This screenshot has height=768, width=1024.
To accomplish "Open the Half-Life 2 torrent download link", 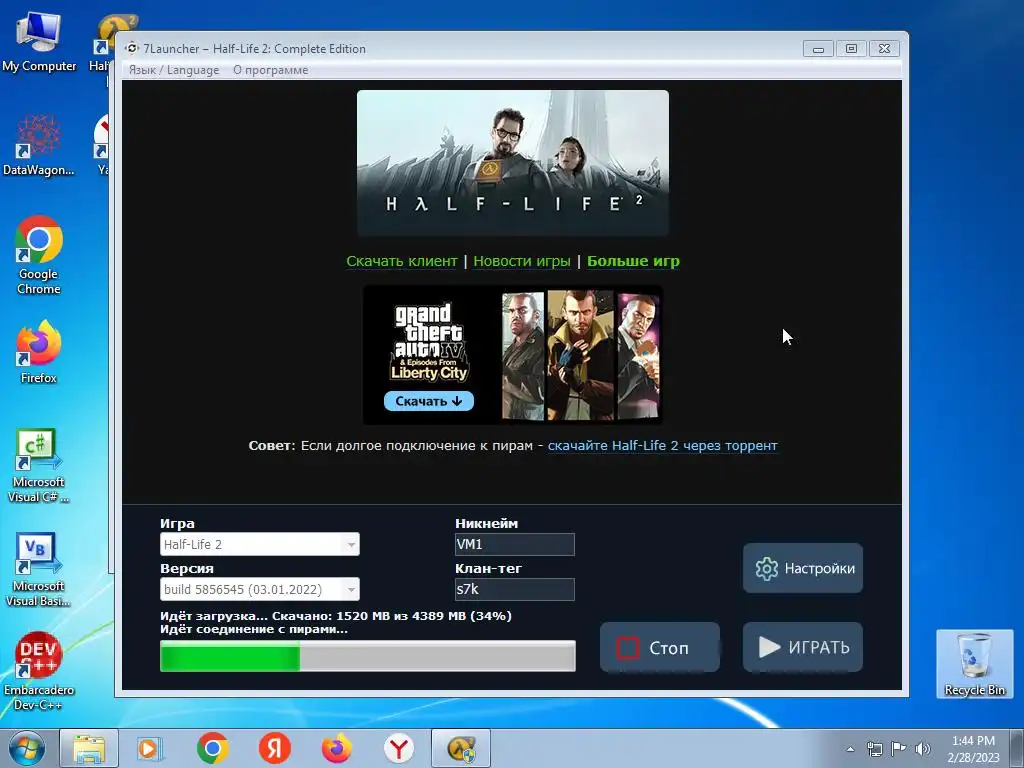I will pos(662,445).
